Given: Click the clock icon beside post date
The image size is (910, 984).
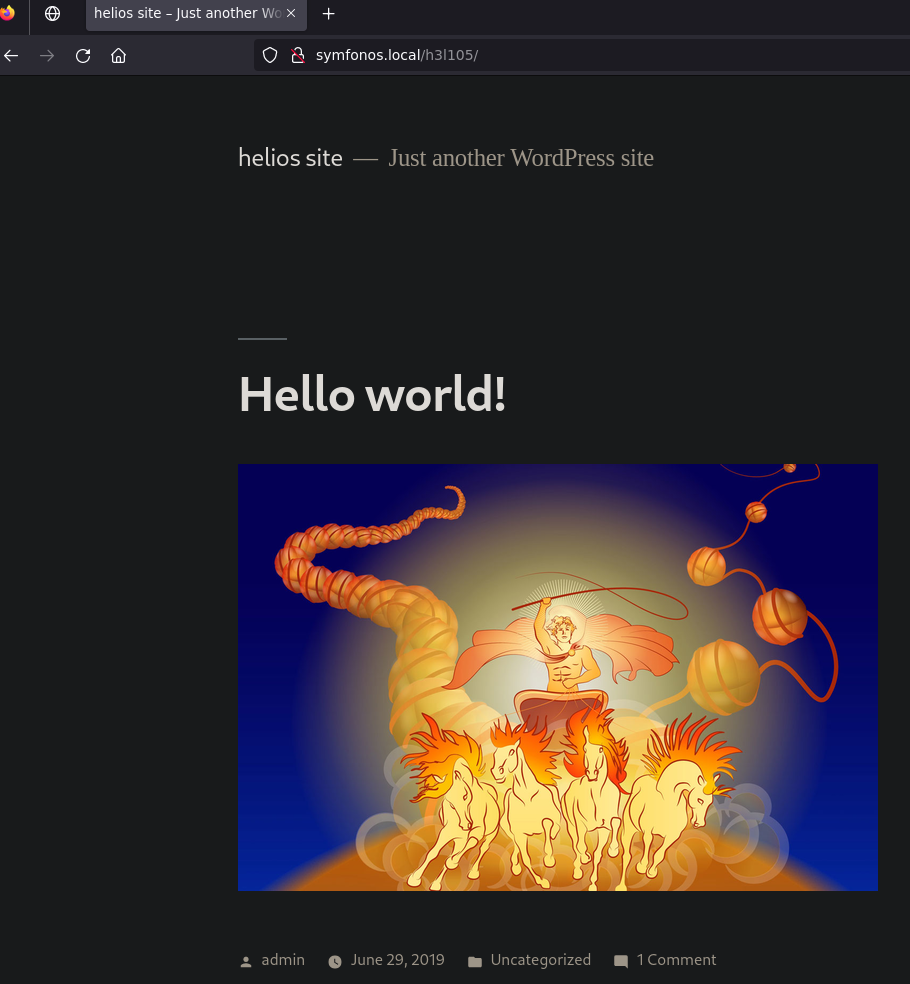Looking at the screenshot, I should tap(335, 961).
